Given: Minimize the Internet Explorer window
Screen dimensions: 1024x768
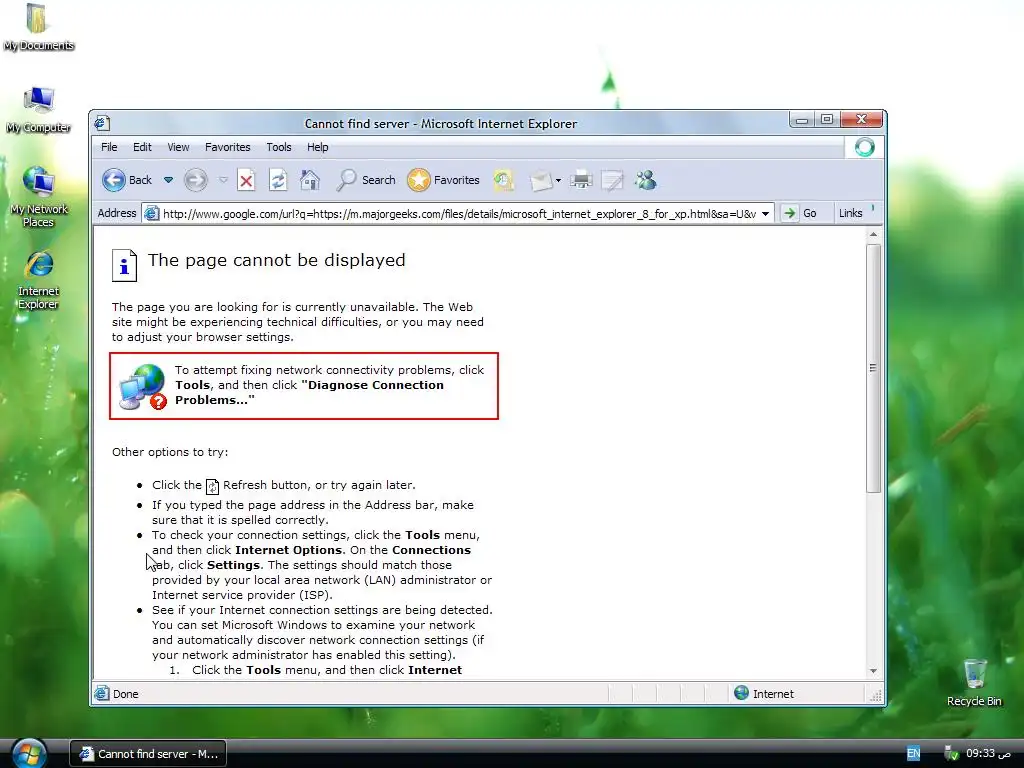Looking at the screenshot, I should point(802,120).
